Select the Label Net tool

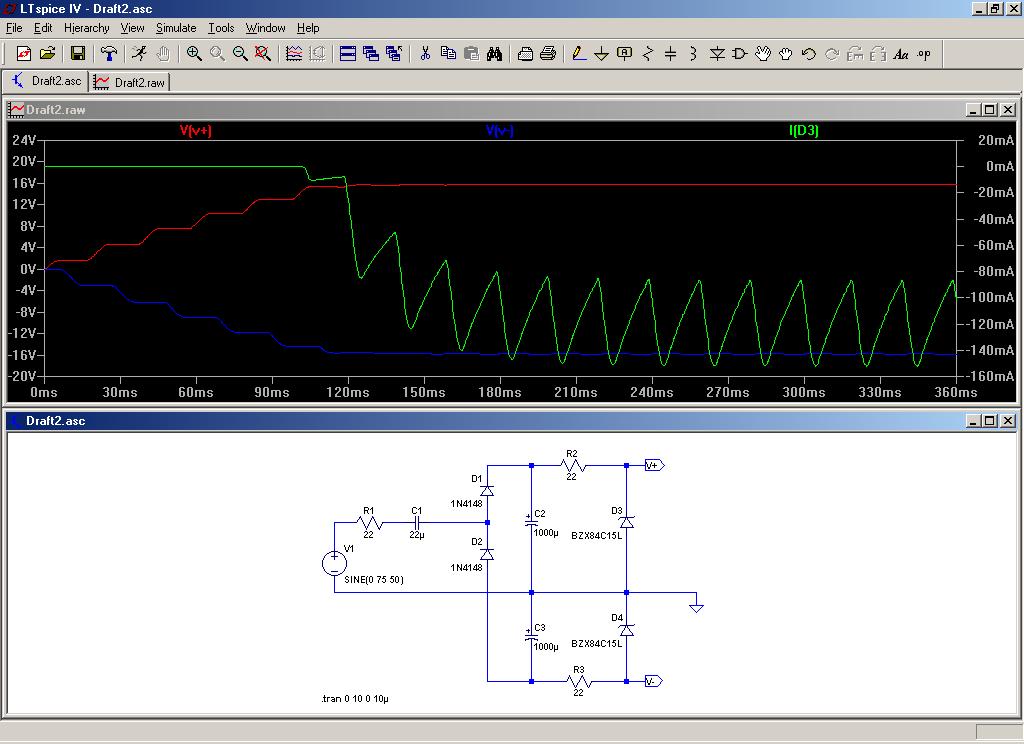[624, 54]
